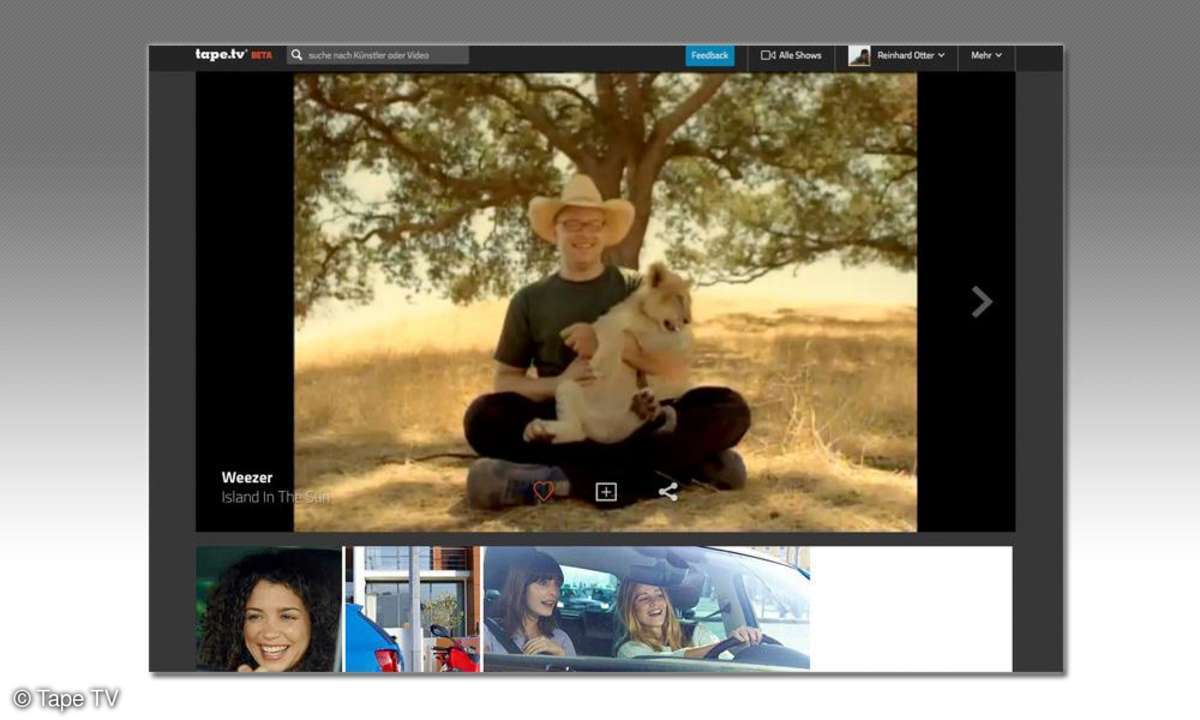This screenshot has width=1200, height=720.
Task: Click the Reinhard Otter profile avatar
Action: tap(859, 56)
